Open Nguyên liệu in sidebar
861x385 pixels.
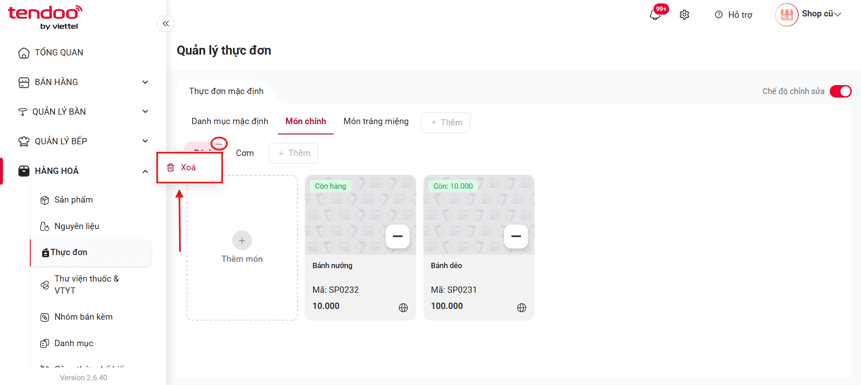coord(77,226)
